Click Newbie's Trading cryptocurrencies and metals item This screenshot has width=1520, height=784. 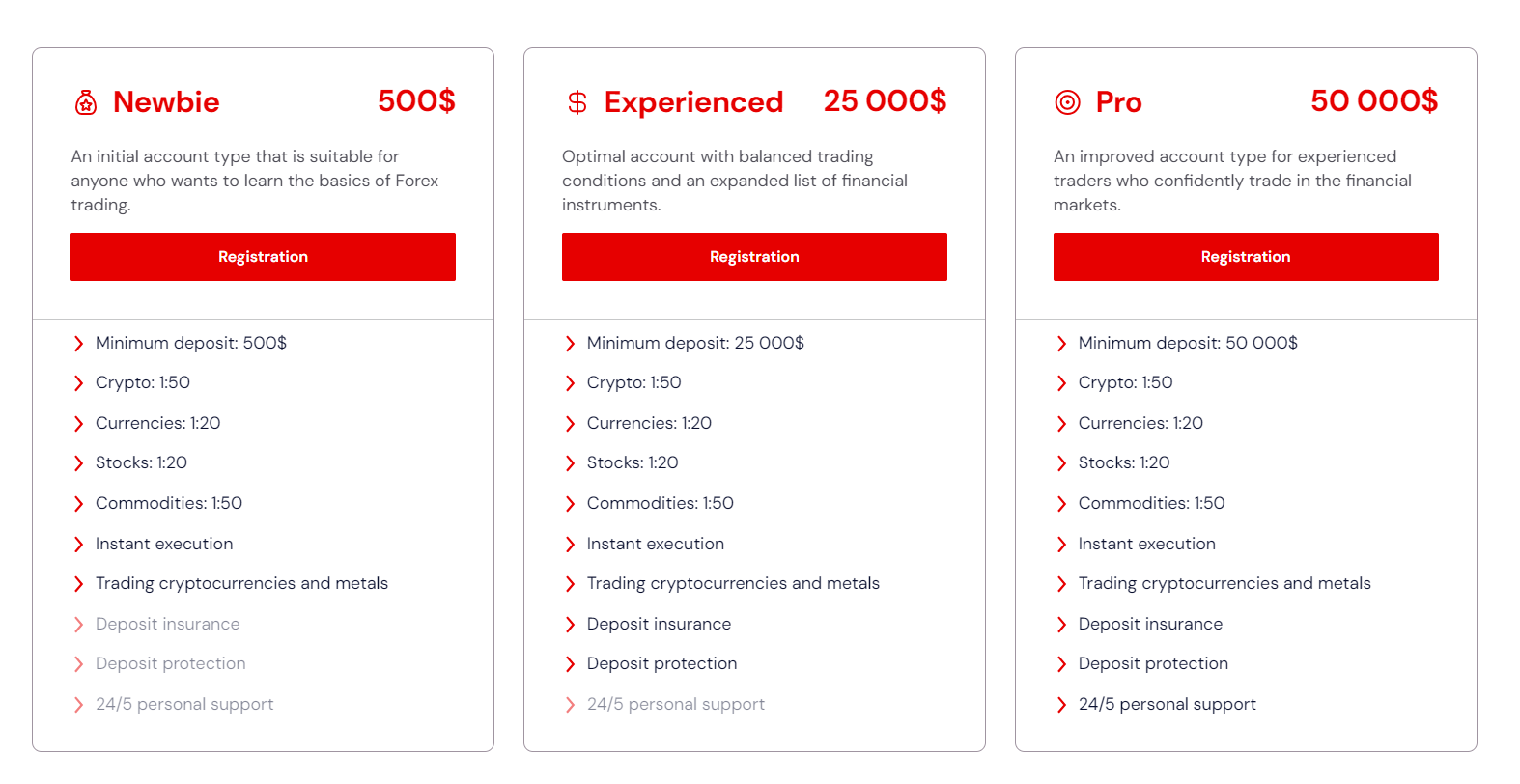click(241, 583)
